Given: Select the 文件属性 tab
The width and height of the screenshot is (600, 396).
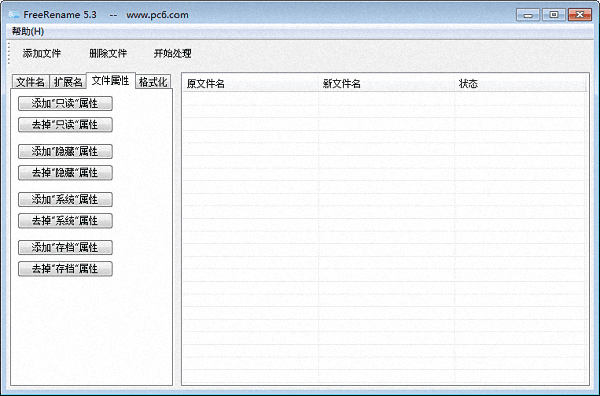Looking at the screenshot, I should [111, 80].
